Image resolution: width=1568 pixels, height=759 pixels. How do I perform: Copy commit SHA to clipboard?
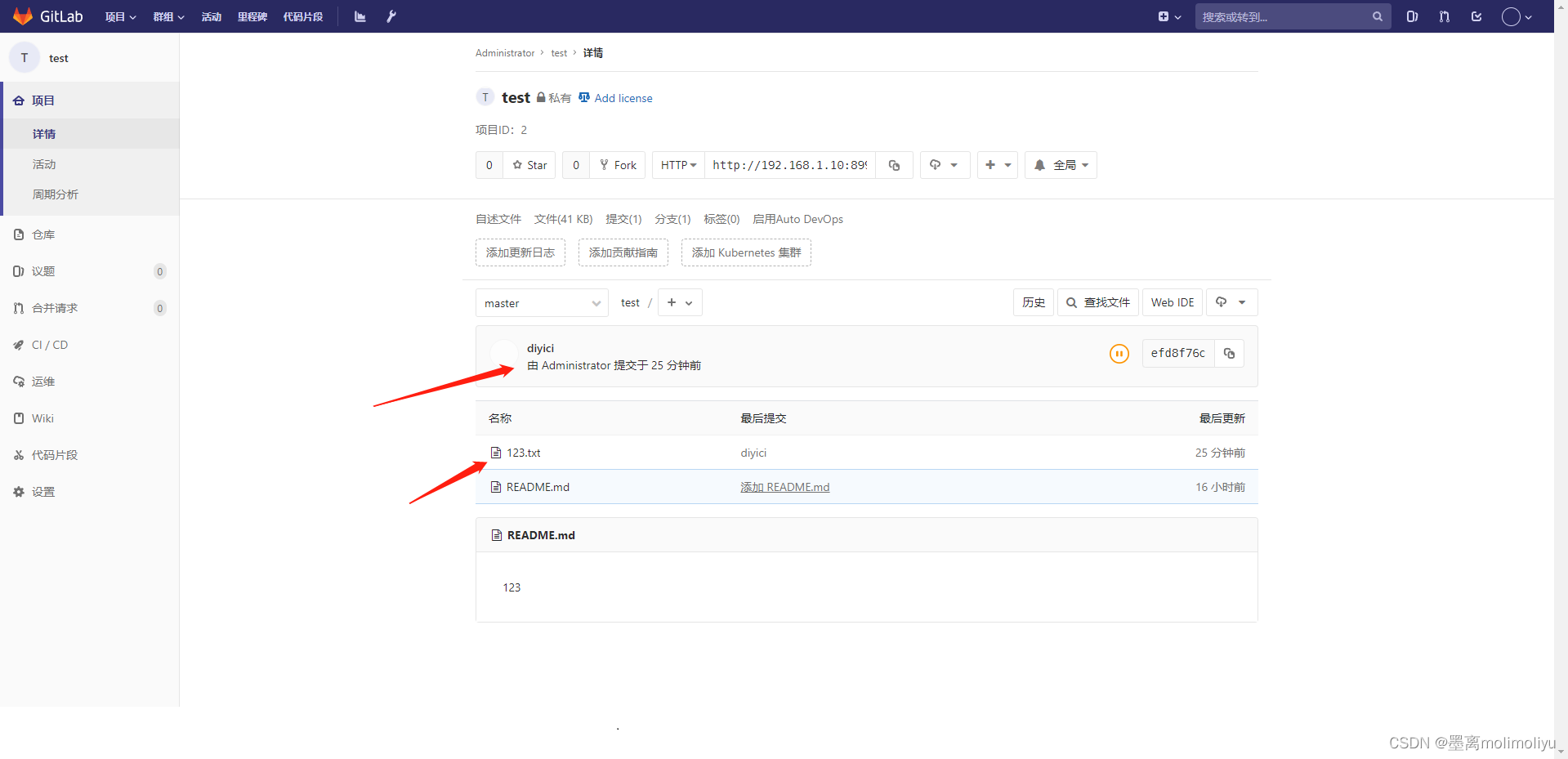click(x=1229, y=353)
